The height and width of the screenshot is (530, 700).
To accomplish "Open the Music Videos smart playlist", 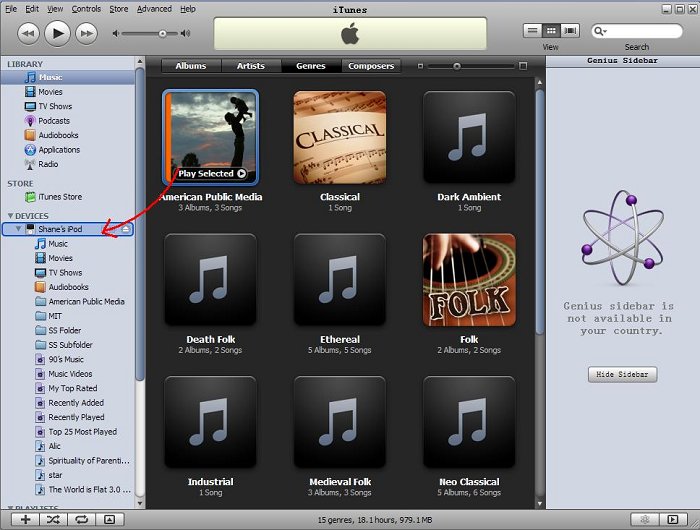I will pyautogui.click(x=68, y=374).
